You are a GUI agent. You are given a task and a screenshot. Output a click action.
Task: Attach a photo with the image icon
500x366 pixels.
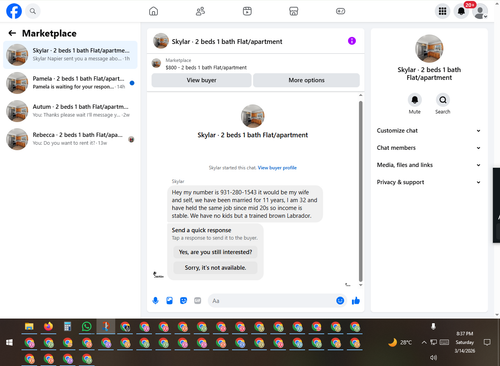pos(169,301)
